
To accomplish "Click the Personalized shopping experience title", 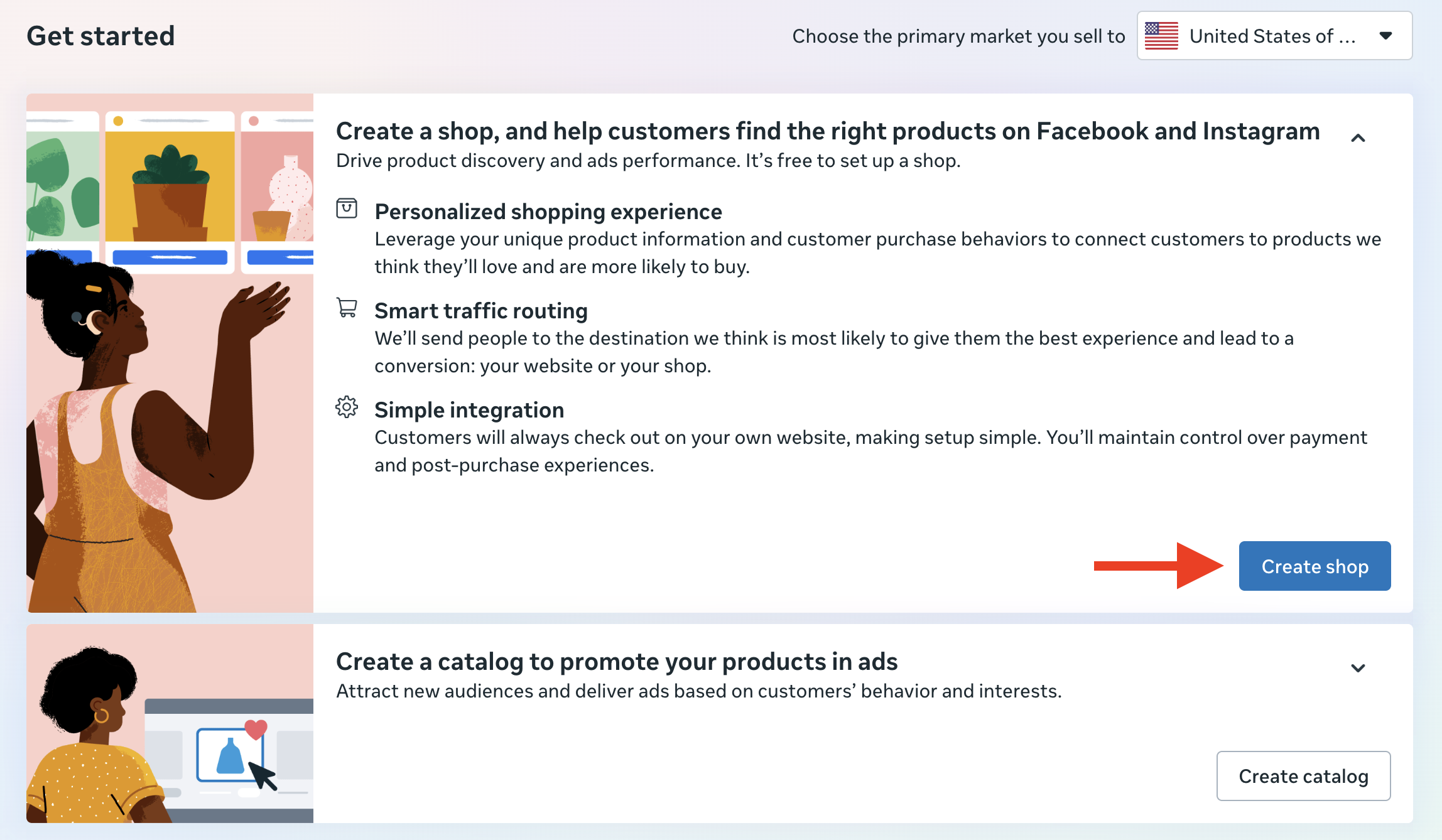I will point(548,212).
